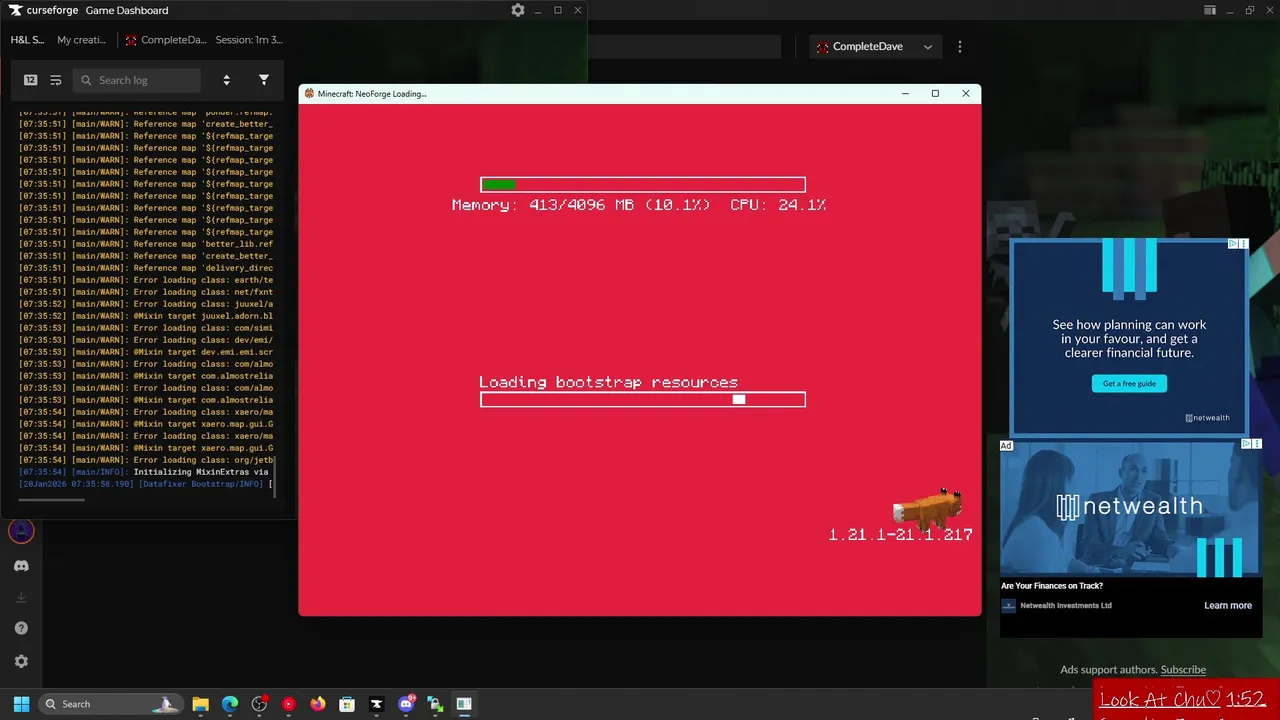Click Netwealth Investments Ltd advertiser text
The image size is (1280, 720).
[1066, 606]
